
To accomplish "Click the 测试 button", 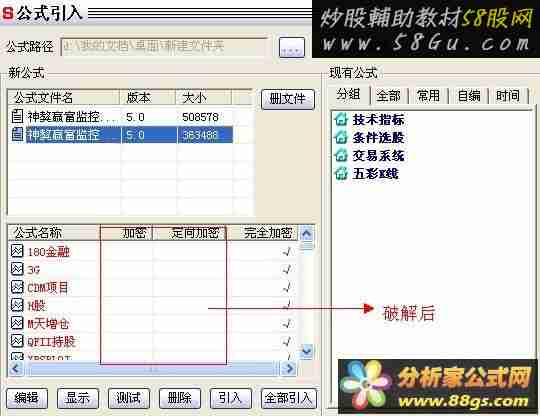I will pos(129,398).
